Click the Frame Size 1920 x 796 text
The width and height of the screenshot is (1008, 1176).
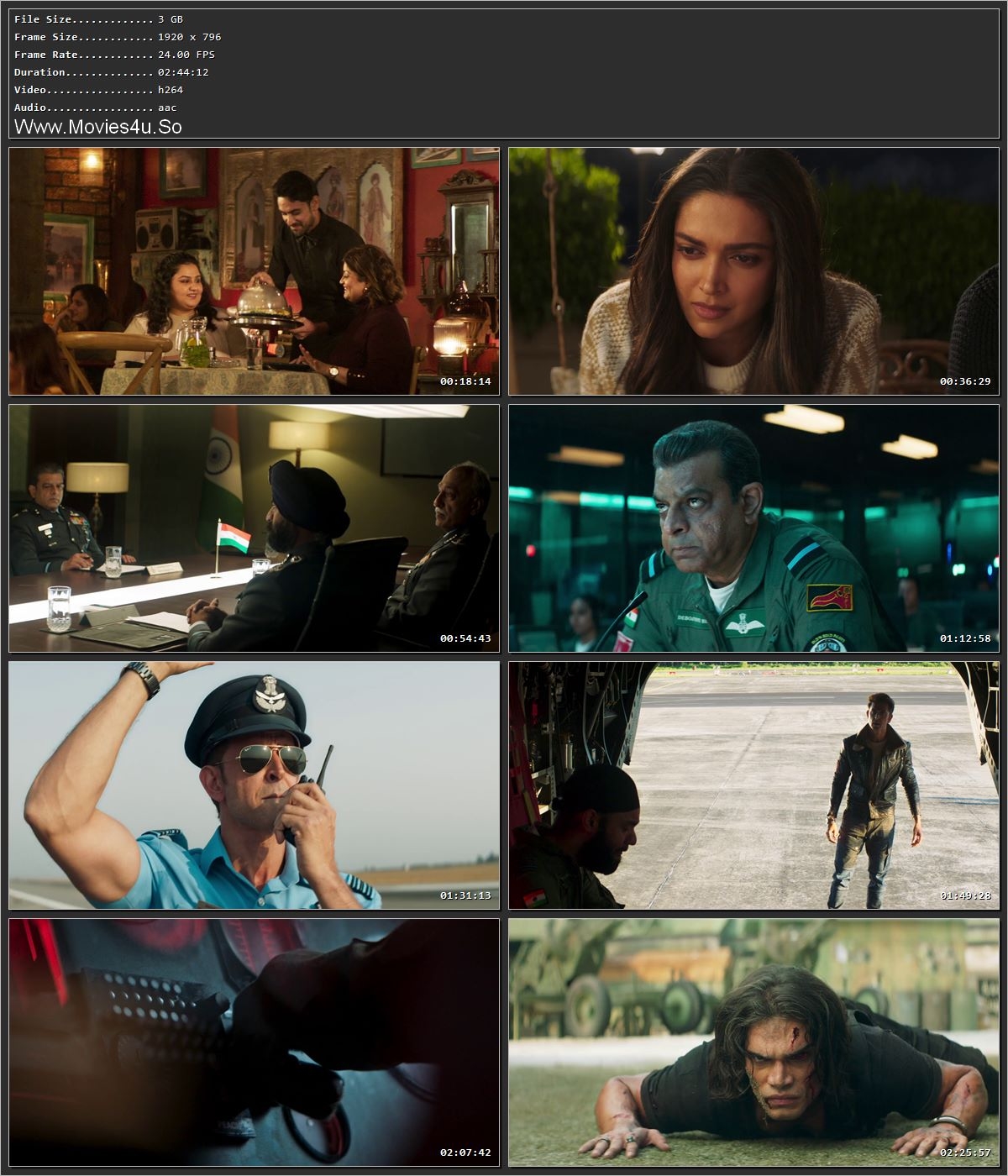click(x=105, y=36)
